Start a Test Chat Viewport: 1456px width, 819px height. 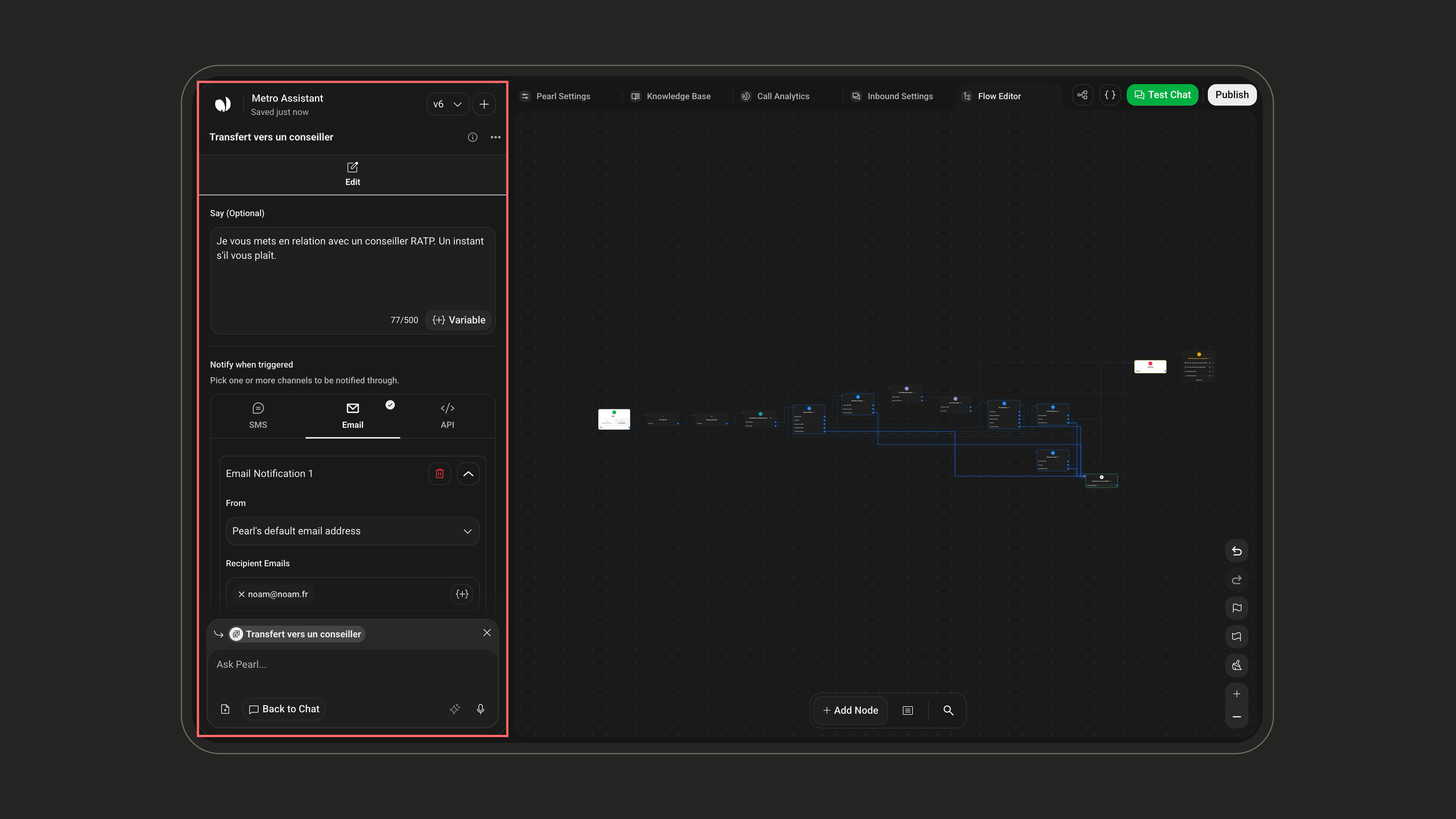(1162, 95)
